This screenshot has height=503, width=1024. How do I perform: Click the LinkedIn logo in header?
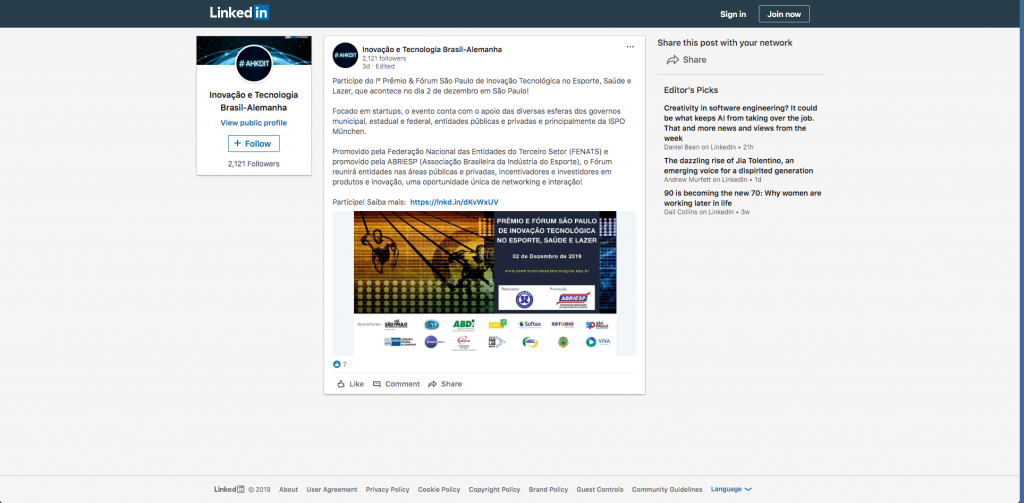point(240,13)
